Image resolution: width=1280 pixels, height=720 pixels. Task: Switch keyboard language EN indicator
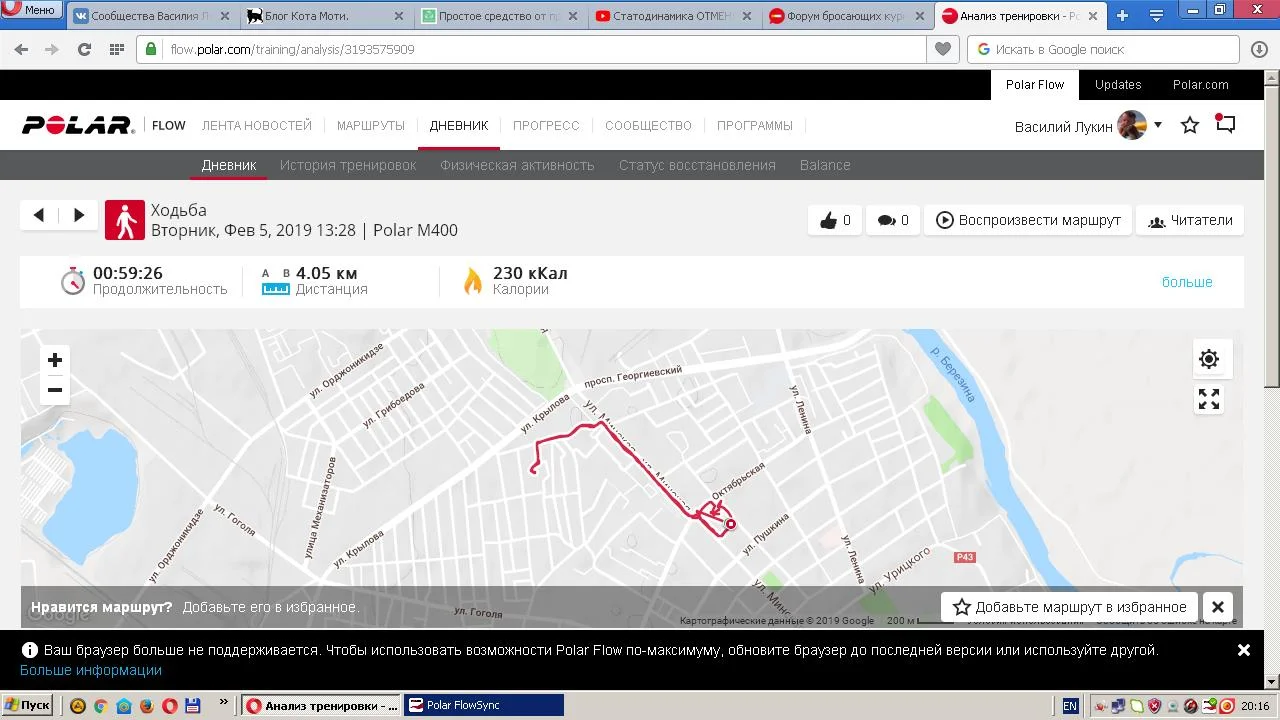click(x=1070, y=706)
